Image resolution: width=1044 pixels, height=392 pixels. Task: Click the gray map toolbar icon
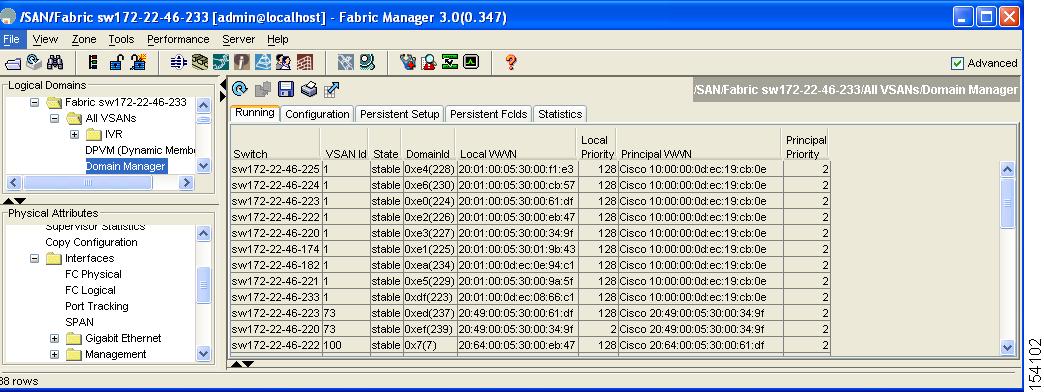346,63
